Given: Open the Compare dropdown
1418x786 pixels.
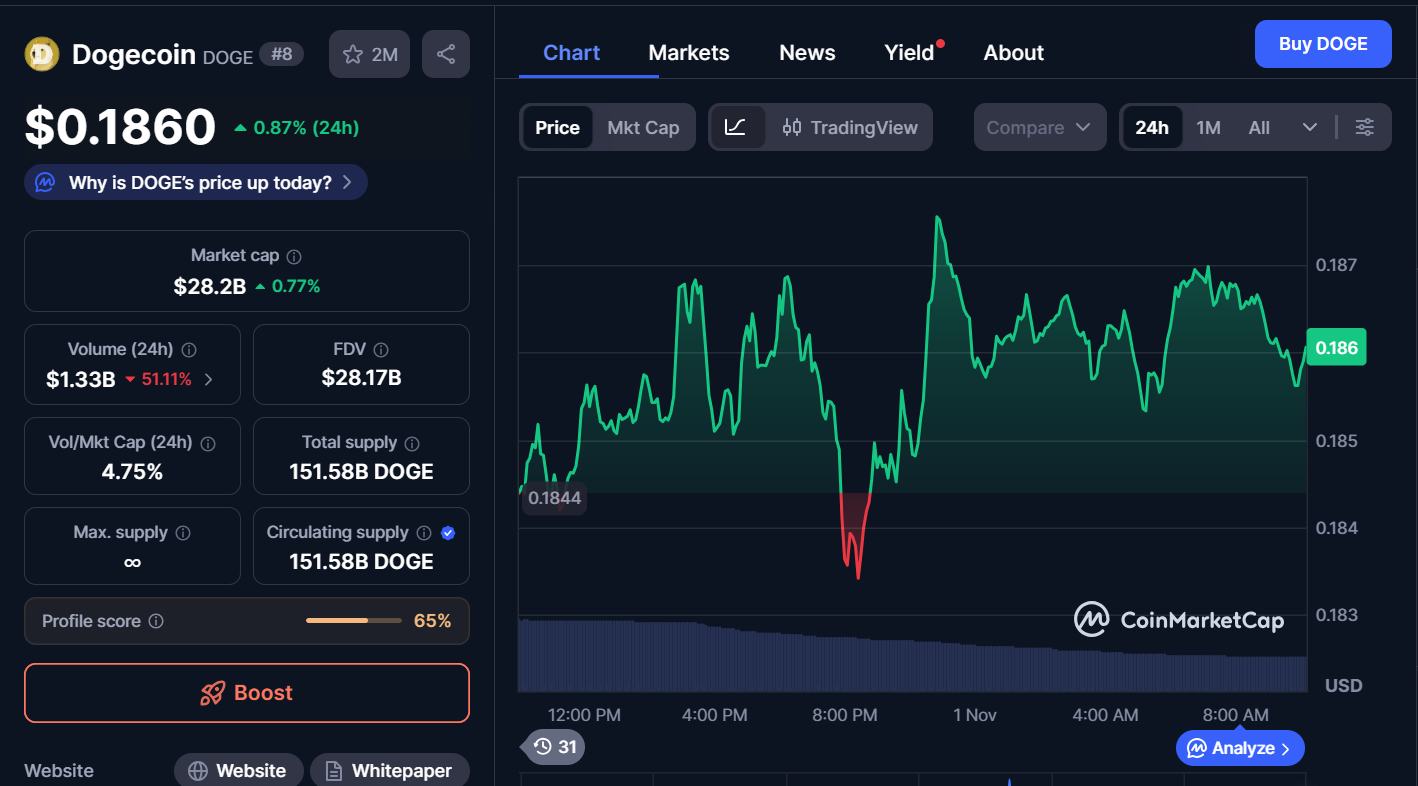Looking at the screenshot, I should pos(1039,127).
